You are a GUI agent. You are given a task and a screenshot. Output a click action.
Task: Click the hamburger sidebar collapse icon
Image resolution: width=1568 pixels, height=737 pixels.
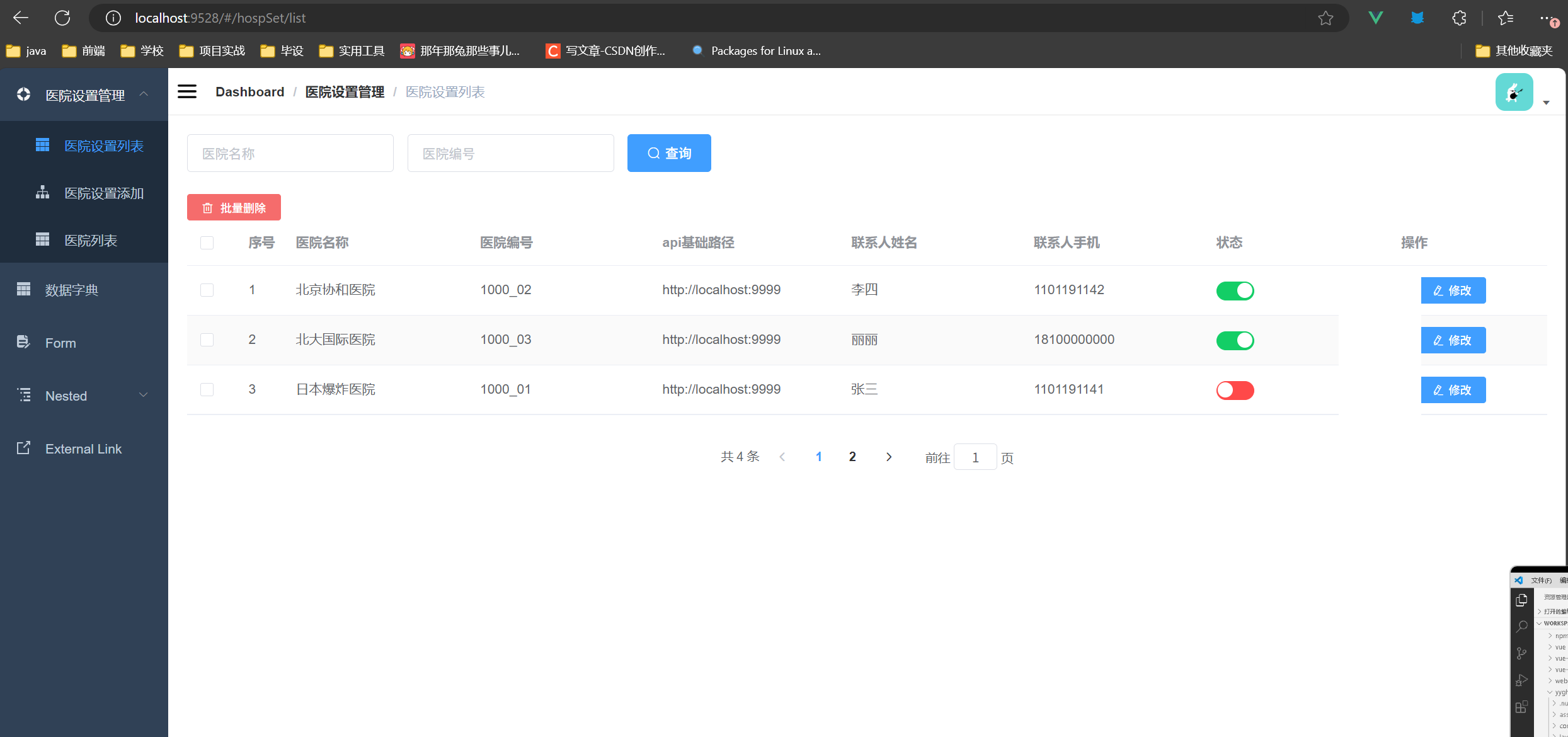click(187, 92)
